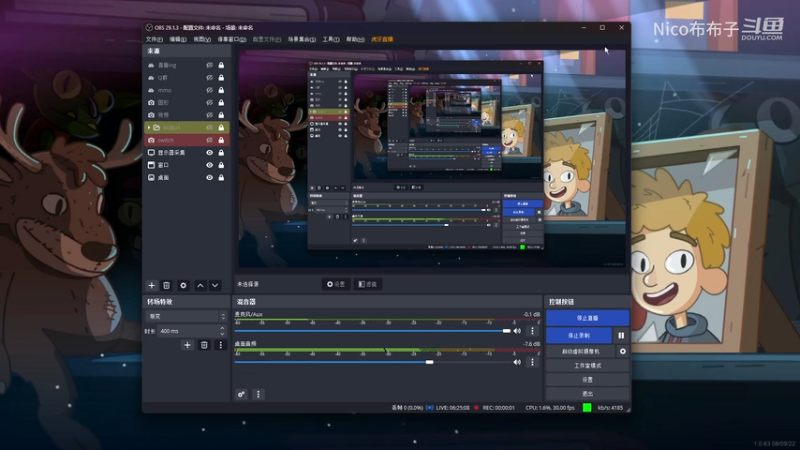Viewport: 800px width, 450px height.
Task: Open mixer dock menu dots at bottom
Action: point(258,394)
